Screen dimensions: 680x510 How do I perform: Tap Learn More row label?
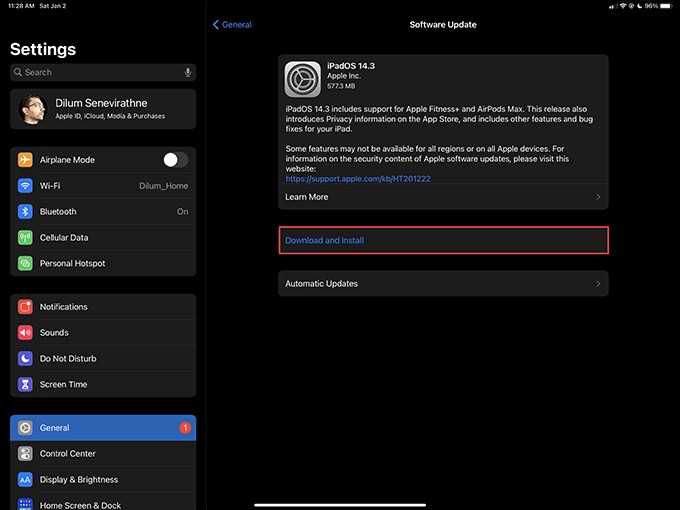click(x=307, y=197)
